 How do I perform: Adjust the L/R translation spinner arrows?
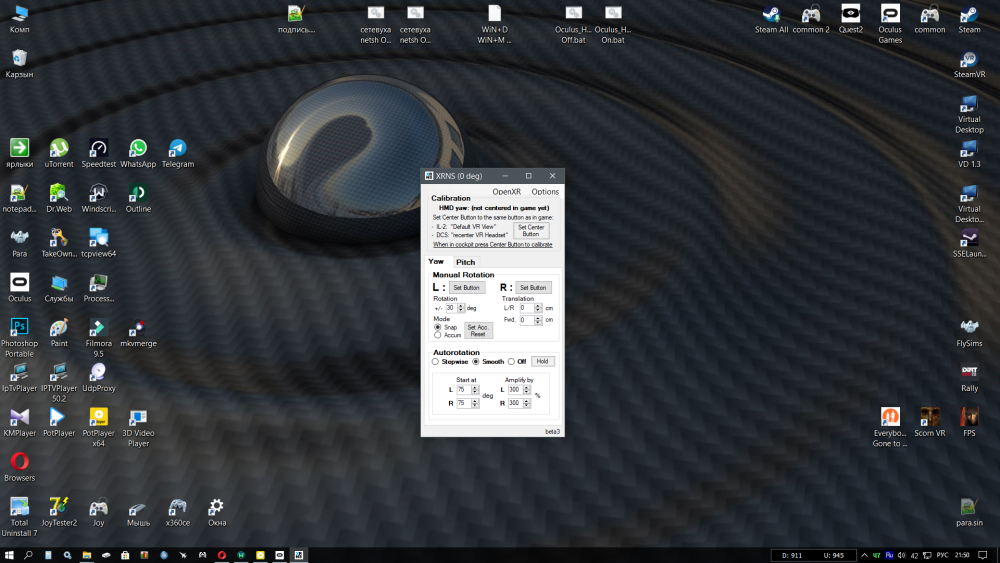click(538, 308)
